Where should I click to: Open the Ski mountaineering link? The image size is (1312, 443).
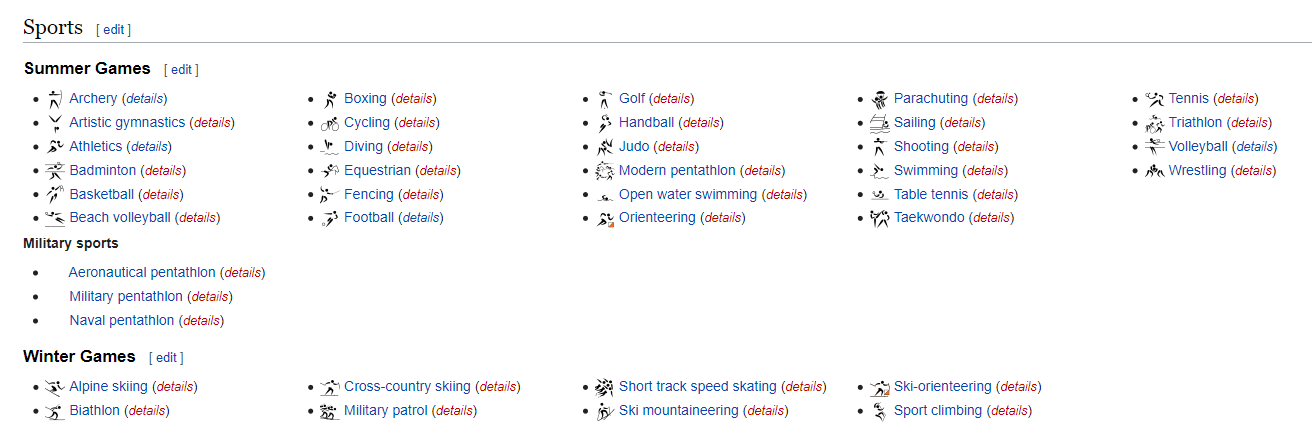[x=678, y=411]
